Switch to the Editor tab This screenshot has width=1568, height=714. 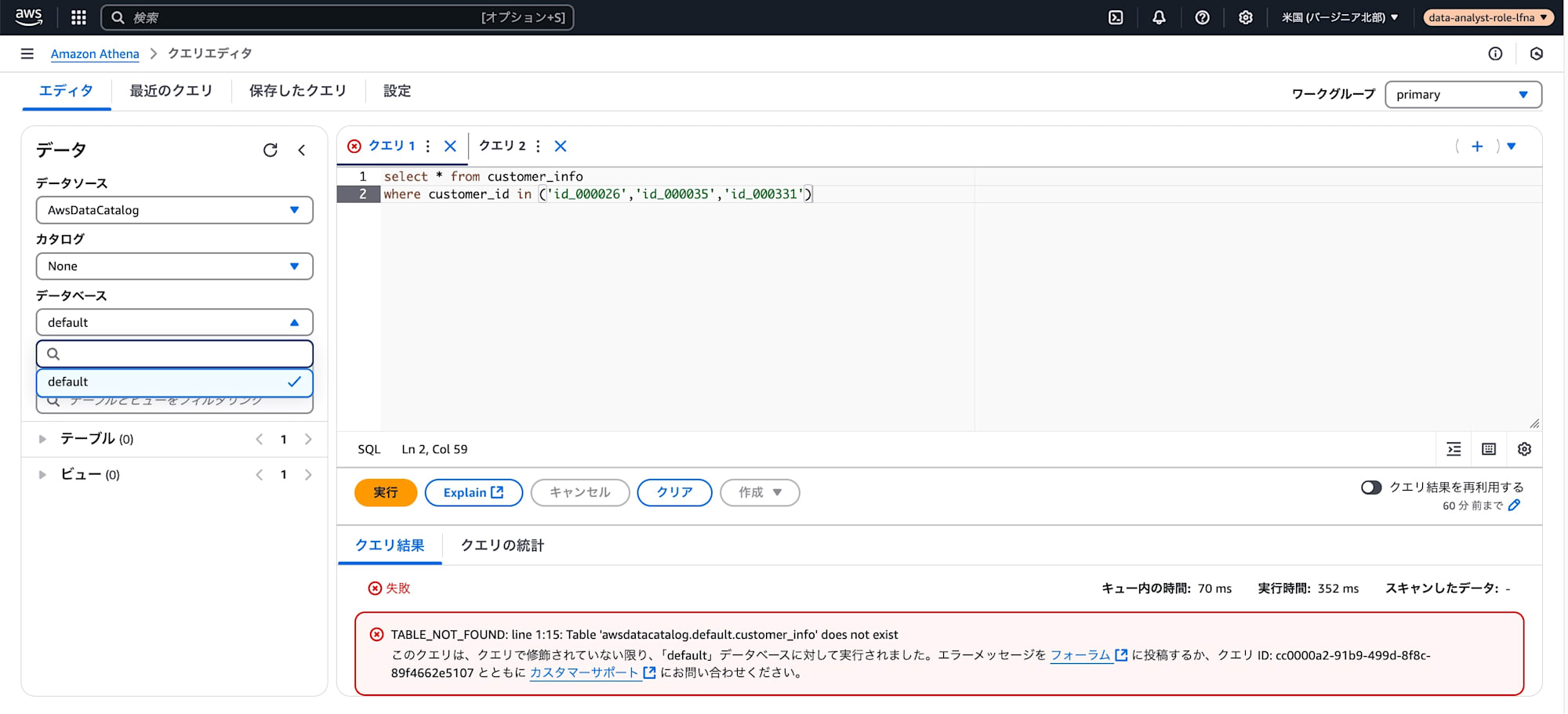click(x=66, y=91)
